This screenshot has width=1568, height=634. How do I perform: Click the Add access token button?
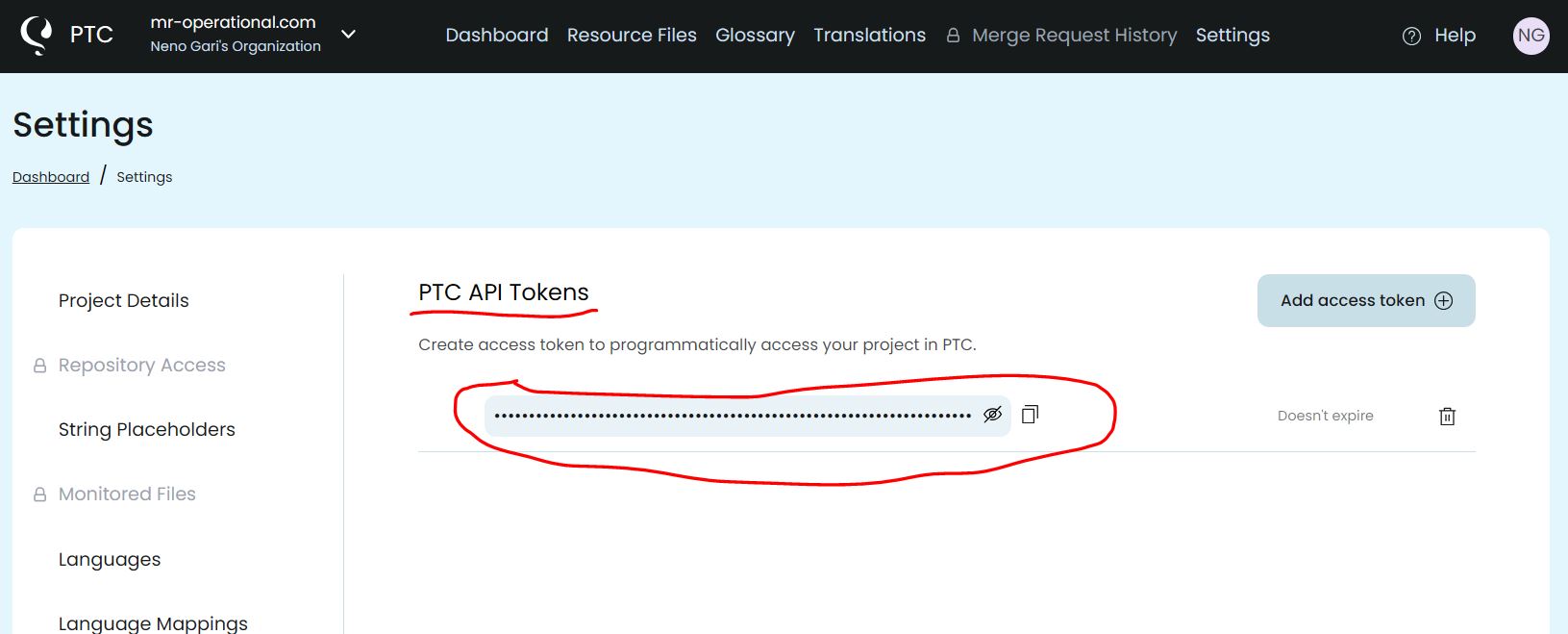[1366, 300]
